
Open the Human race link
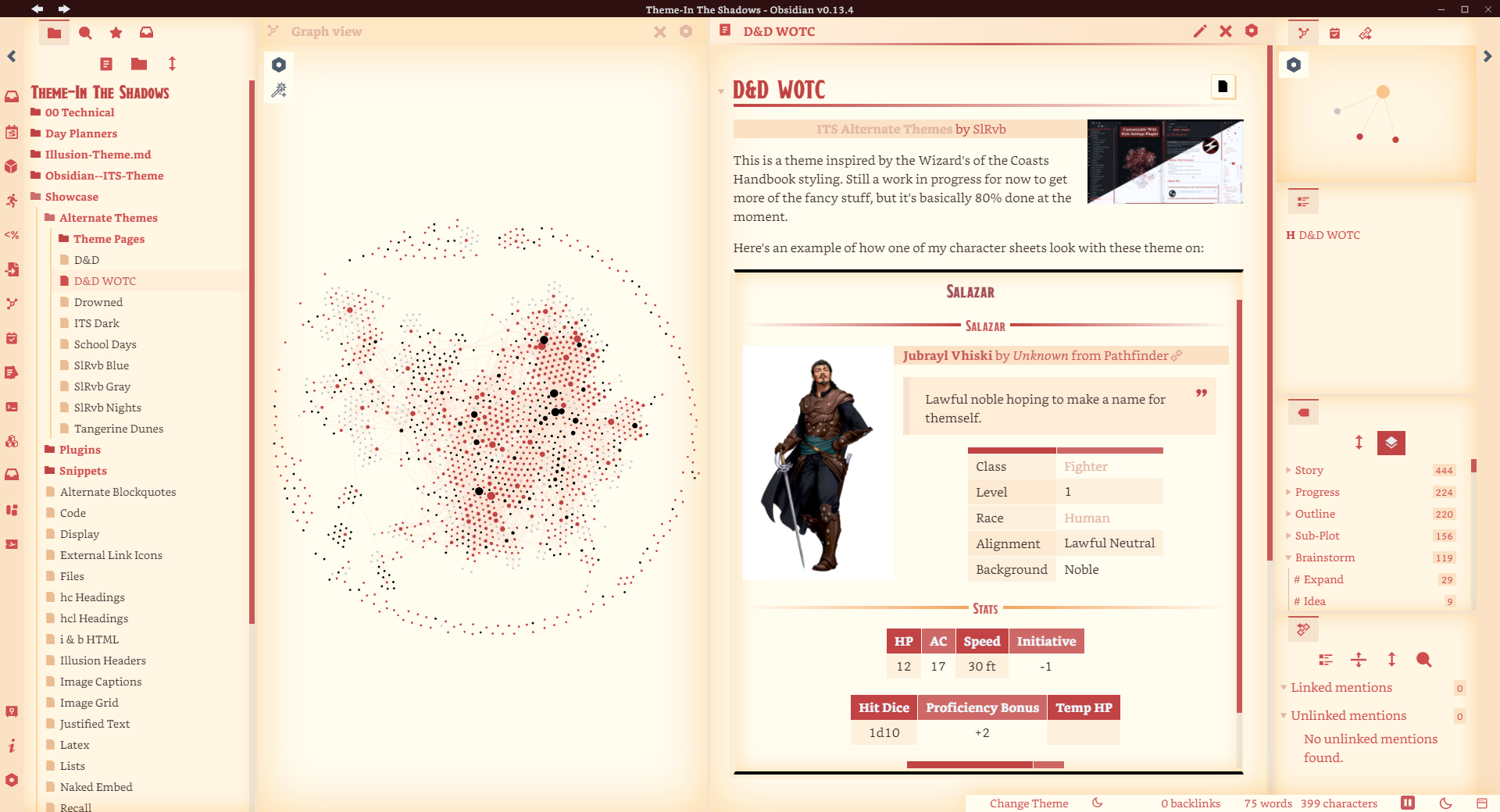point(1087,518)
